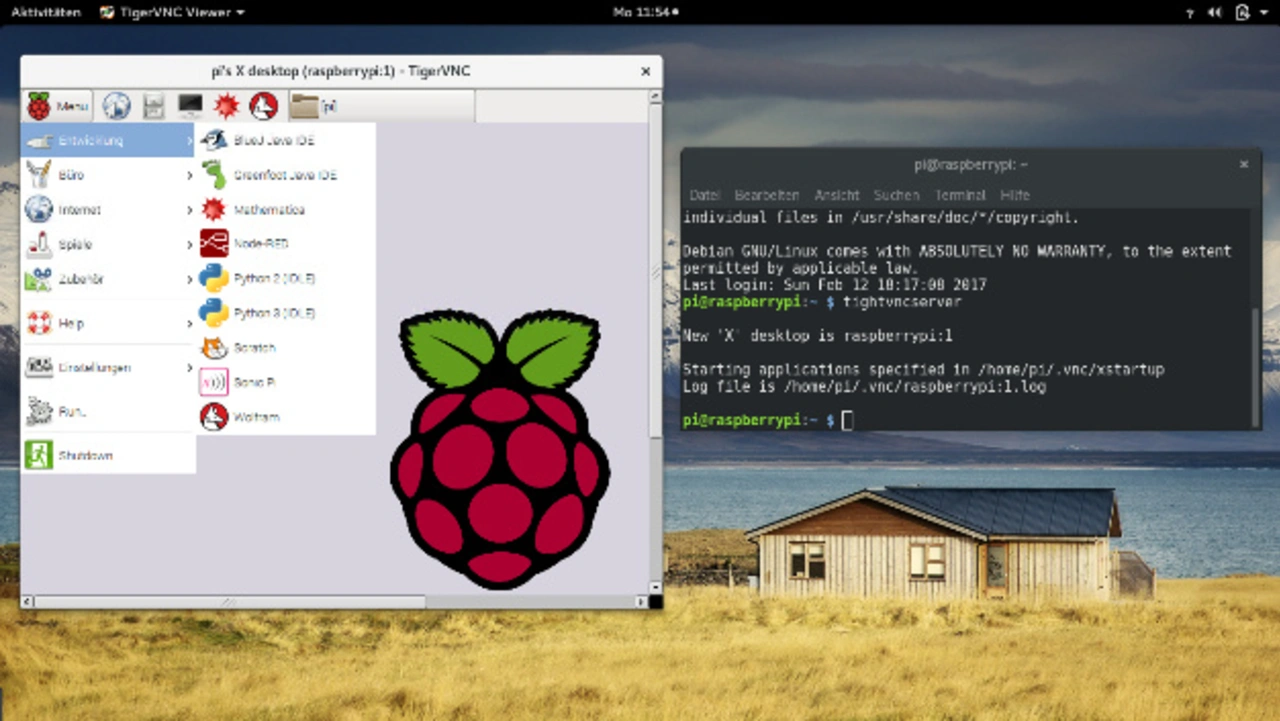Open Datei menu in terminal window

(705, 195)
